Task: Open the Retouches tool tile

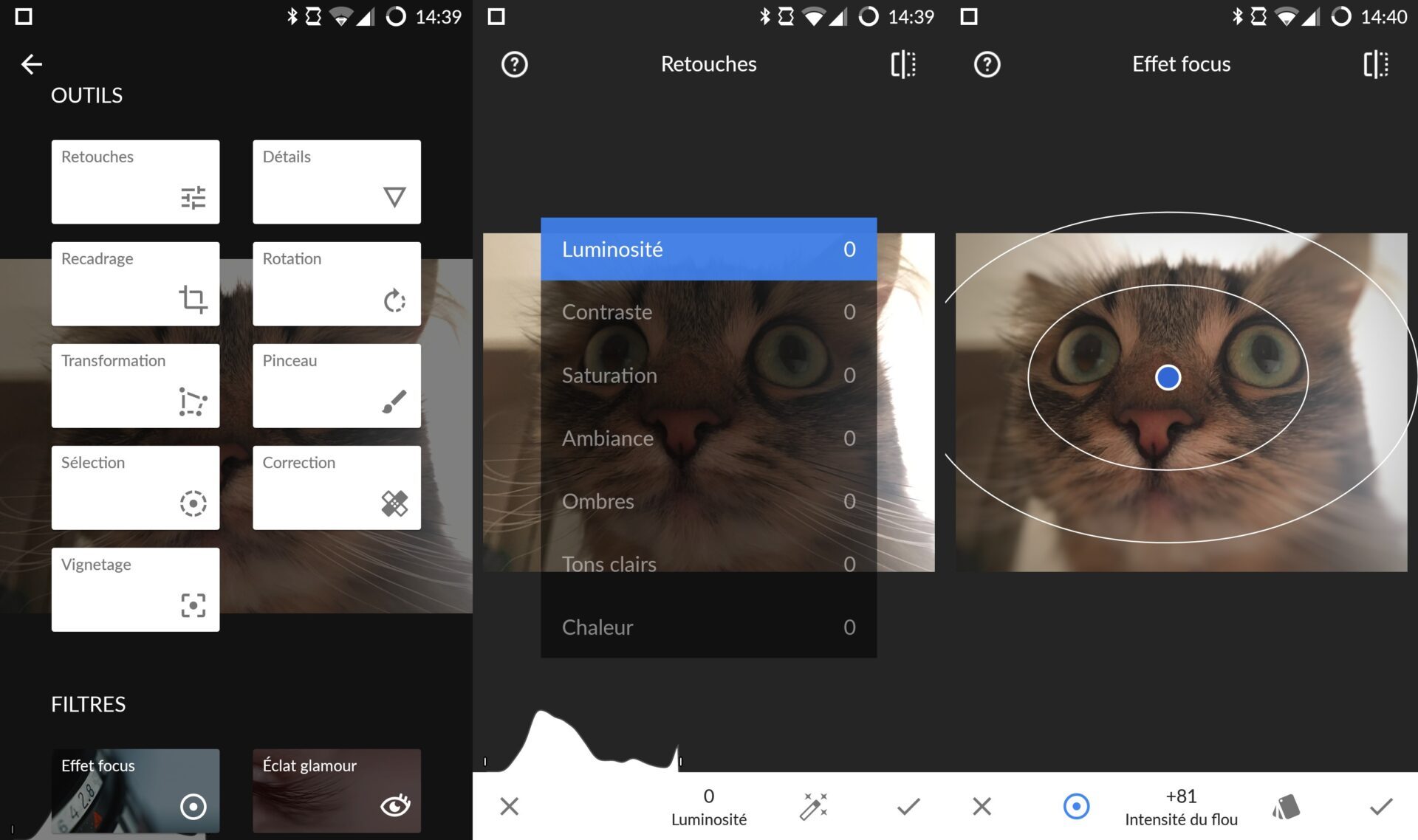Action: click(135, 182)
